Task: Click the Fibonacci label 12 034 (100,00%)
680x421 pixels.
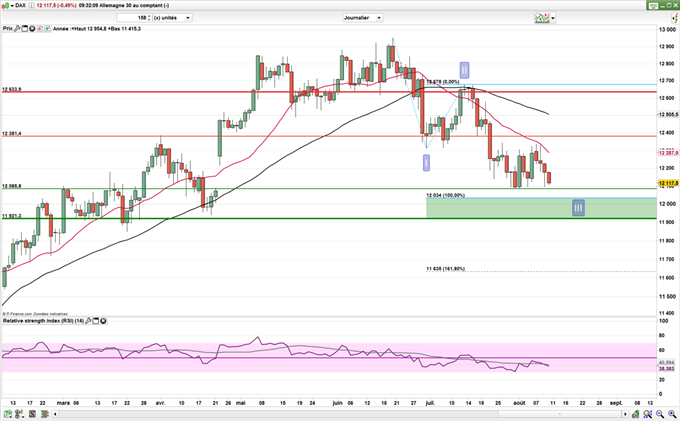Action: pyautogui.click(x=445, y=196)
